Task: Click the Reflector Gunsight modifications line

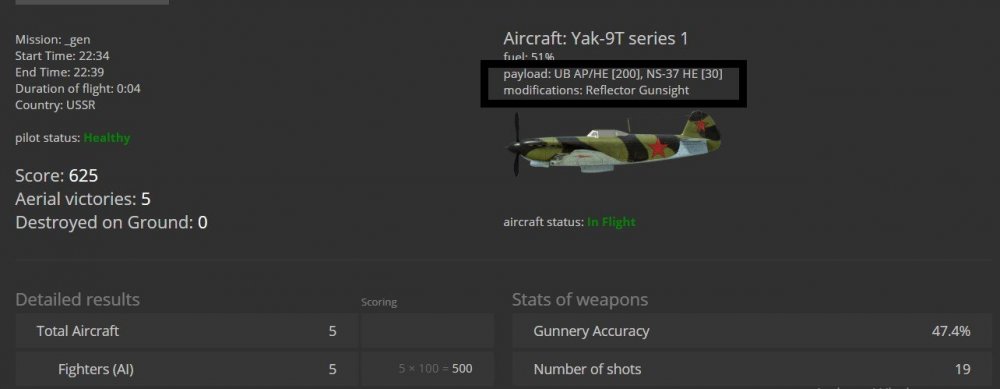Action: tap(596, 90)
